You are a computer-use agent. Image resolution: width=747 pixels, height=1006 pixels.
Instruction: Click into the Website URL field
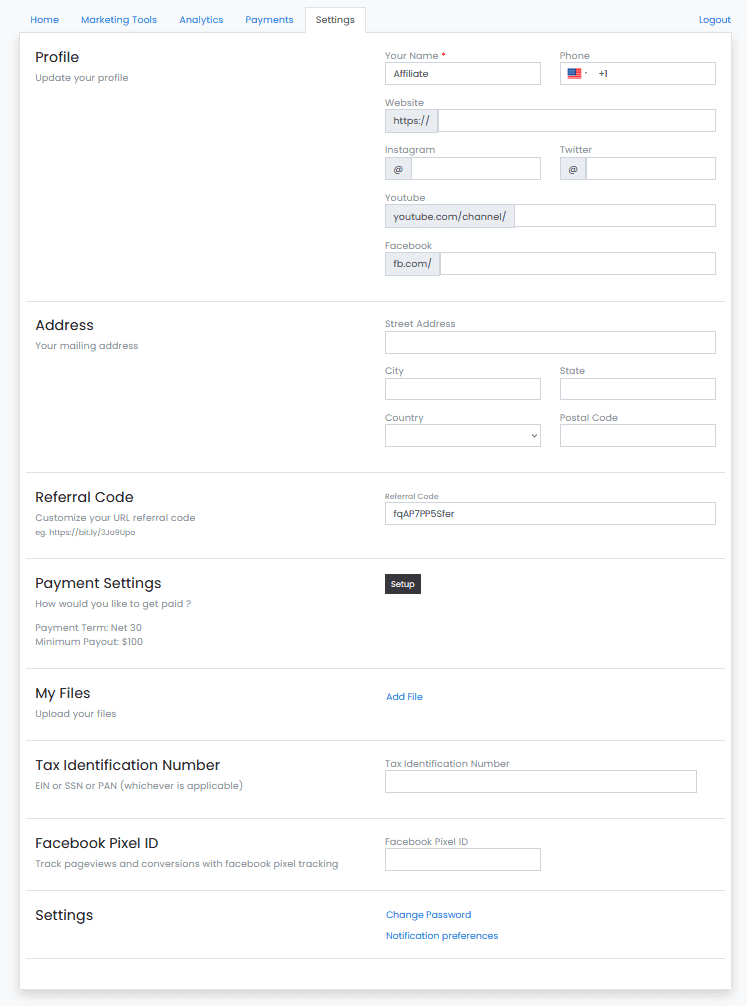click(x=576, y=121)
